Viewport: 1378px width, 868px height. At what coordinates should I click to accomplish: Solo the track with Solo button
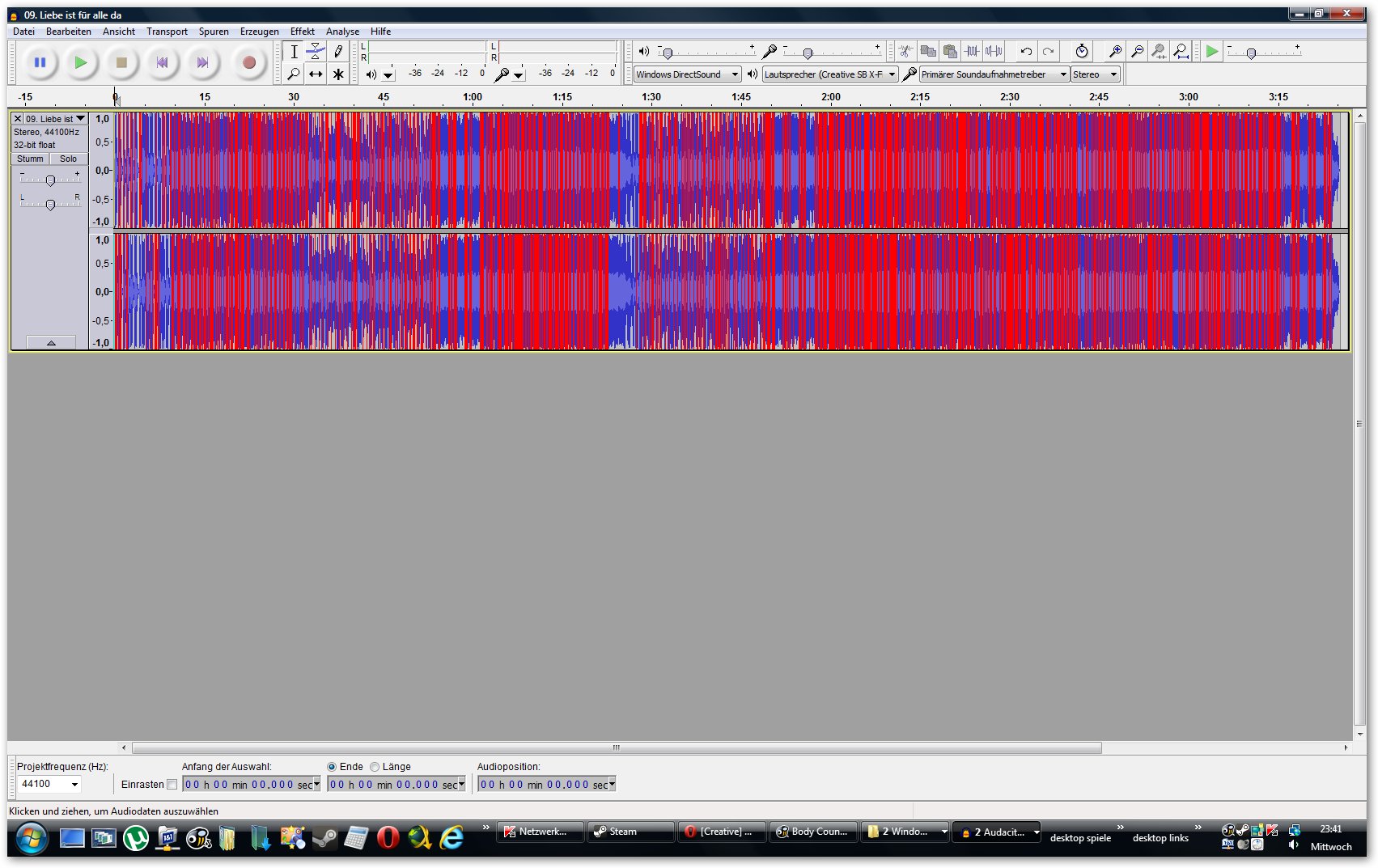pyautogui.click(x=69, y=159)
